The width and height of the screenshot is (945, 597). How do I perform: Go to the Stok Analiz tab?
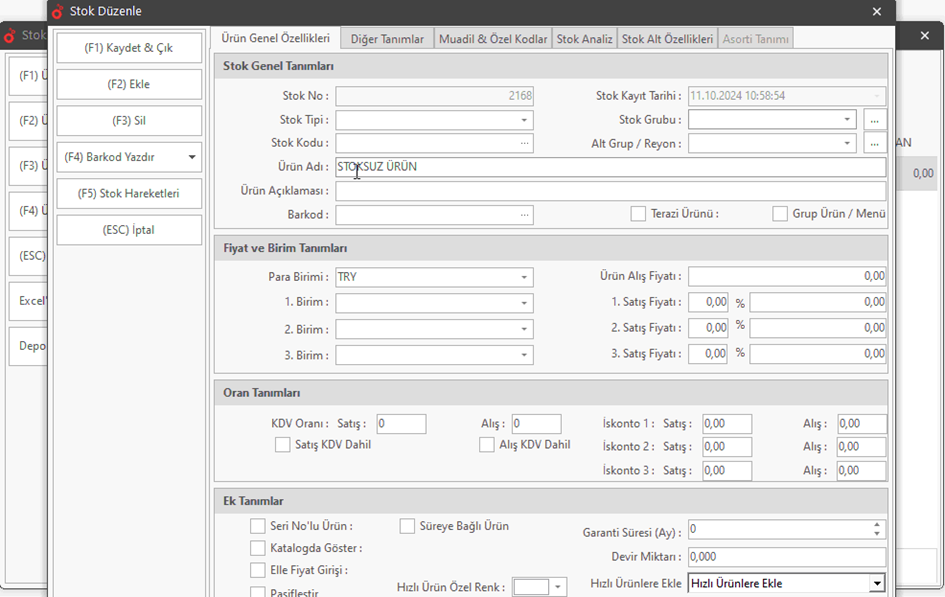point(584,39)
